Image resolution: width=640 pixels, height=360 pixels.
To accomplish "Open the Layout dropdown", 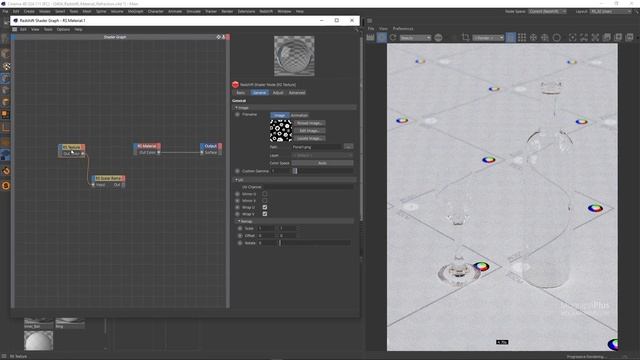I will (x=610, y=11).
